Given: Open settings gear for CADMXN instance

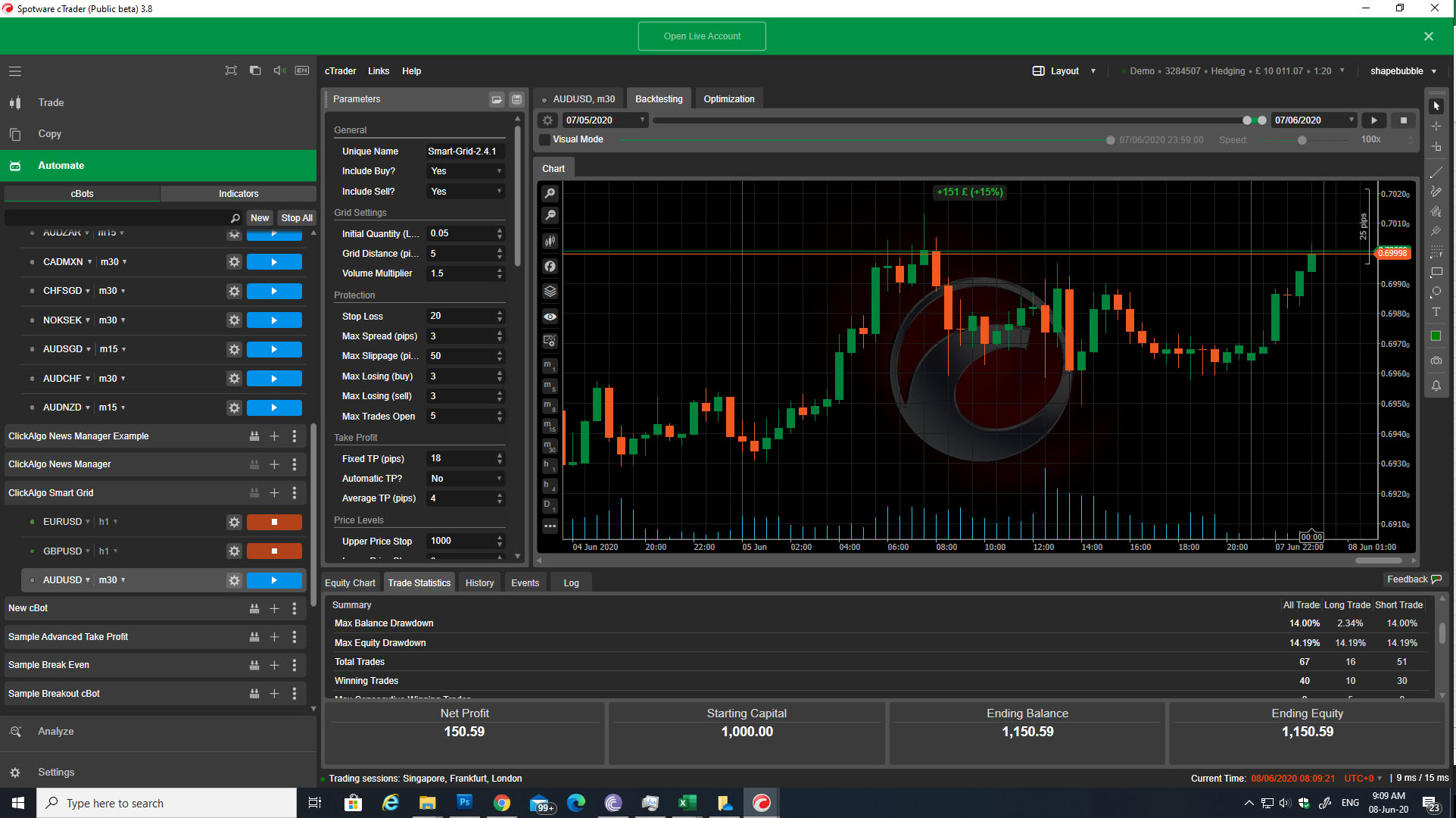Looking at the screenshot, I should coord(234,262).
